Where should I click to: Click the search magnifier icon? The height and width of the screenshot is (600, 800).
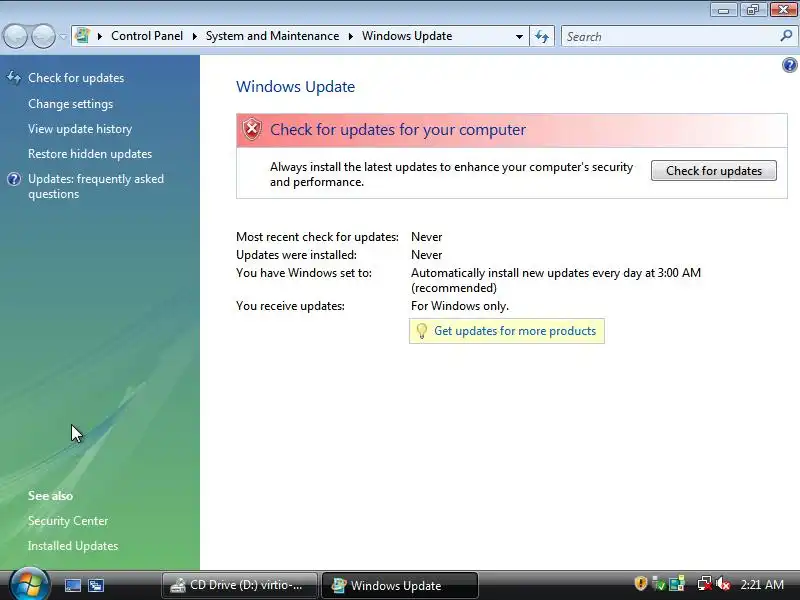[787, 36]
